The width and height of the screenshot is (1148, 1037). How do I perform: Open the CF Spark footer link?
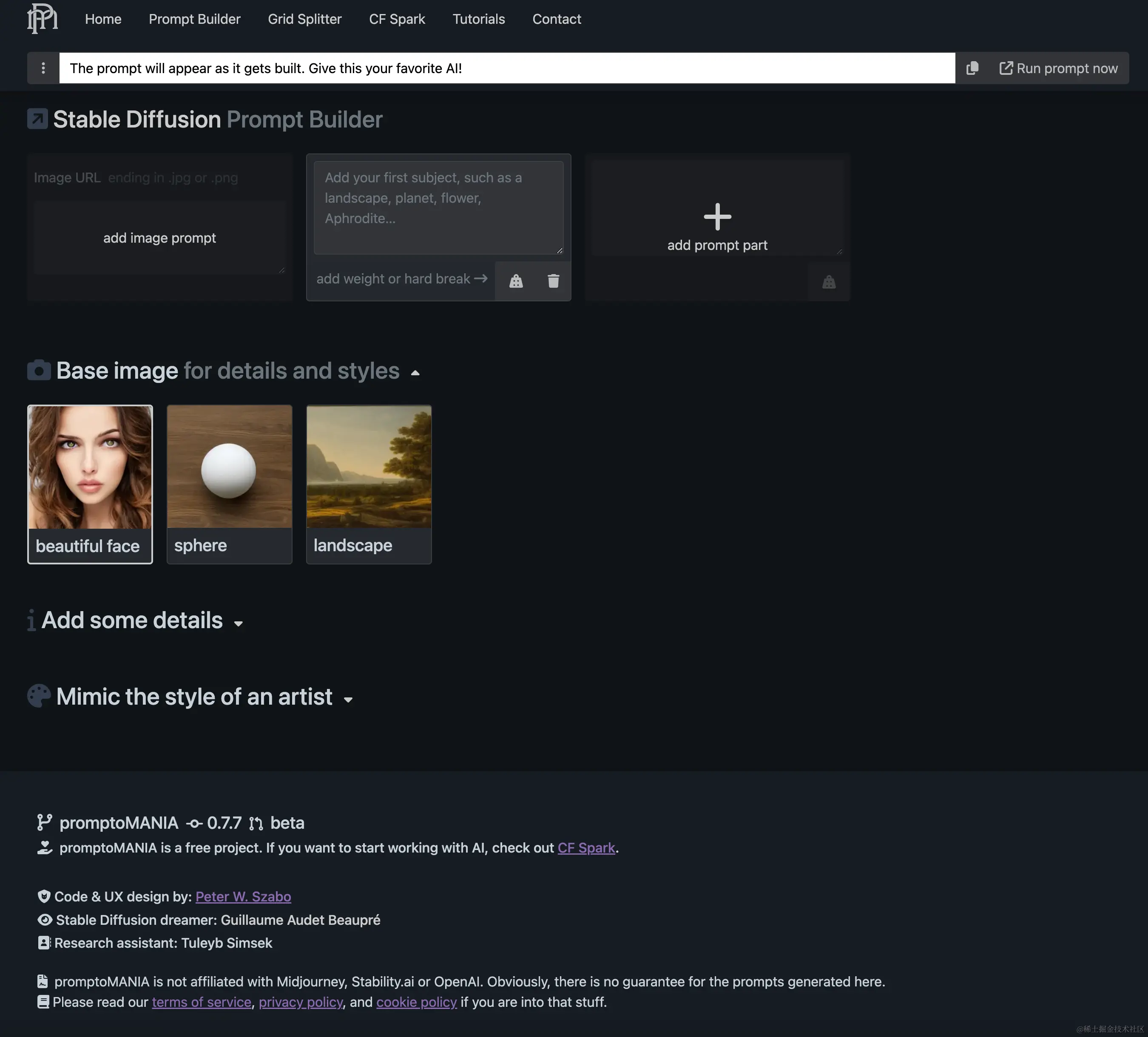point(586,847)
